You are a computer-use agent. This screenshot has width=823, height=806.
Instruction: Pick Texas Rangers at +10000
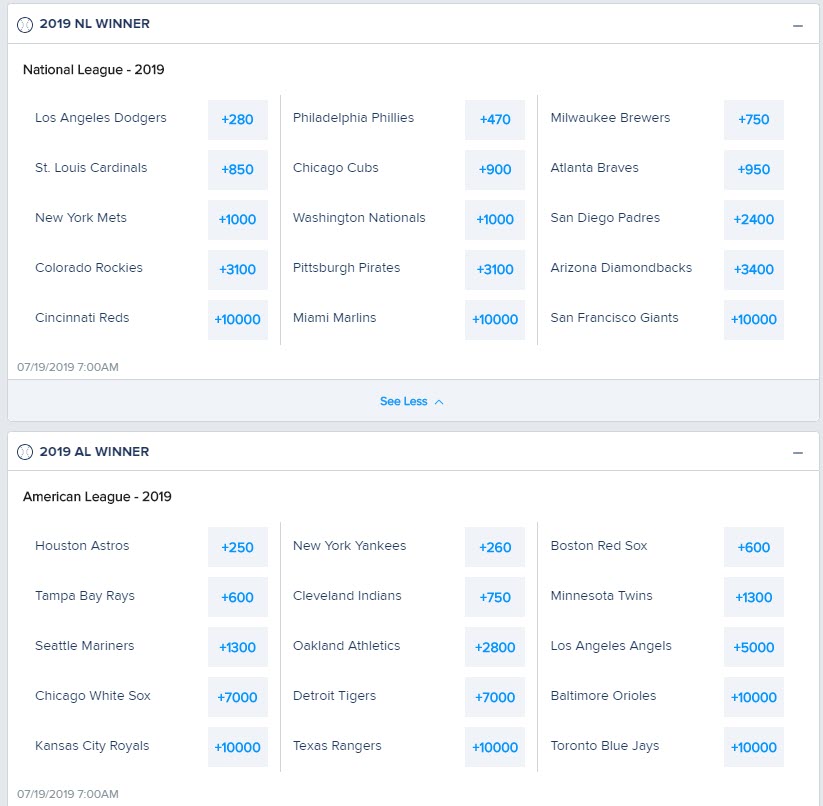495,747
